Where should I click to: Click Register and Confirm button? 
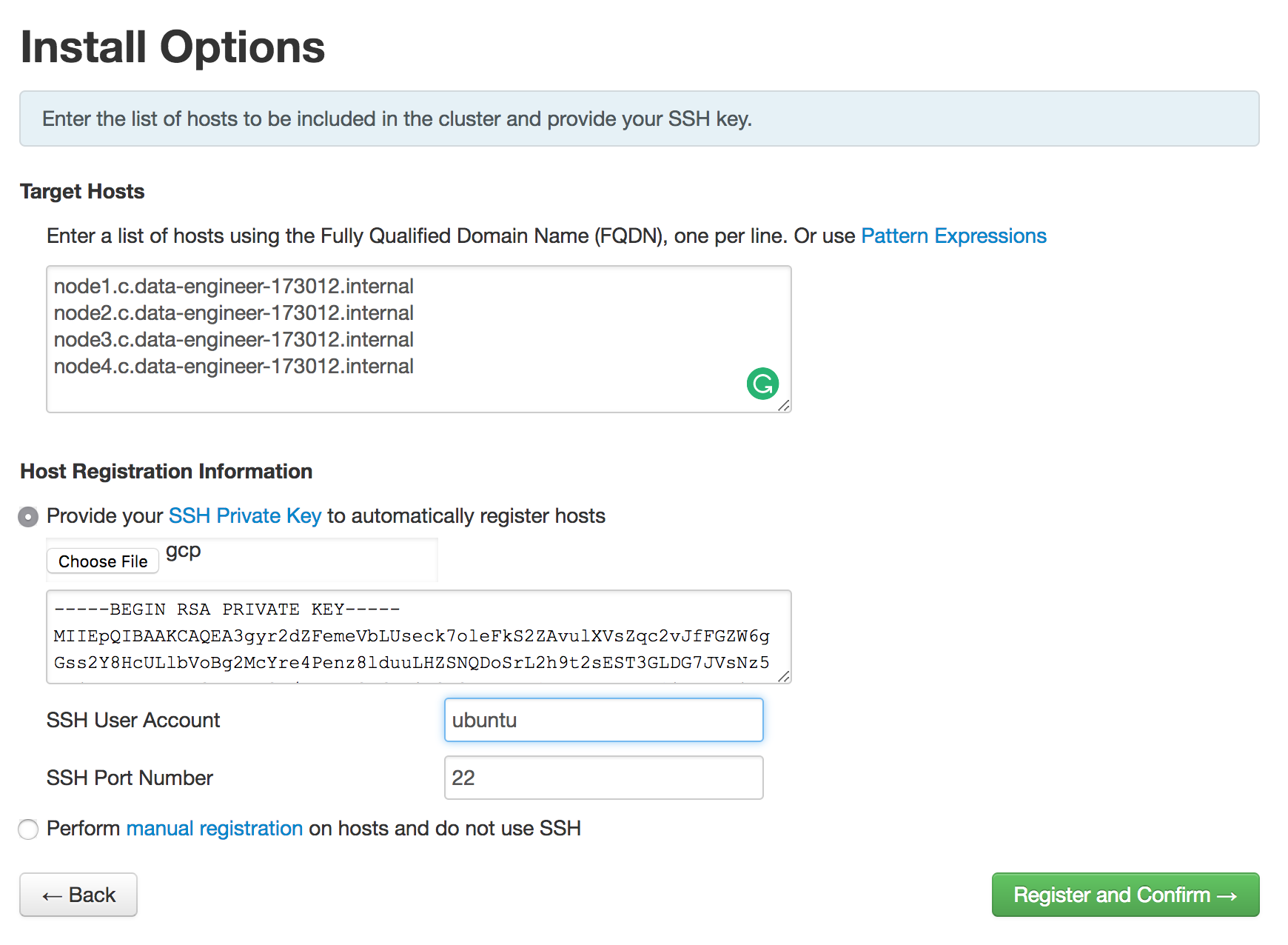click(x=1125, y=895)
